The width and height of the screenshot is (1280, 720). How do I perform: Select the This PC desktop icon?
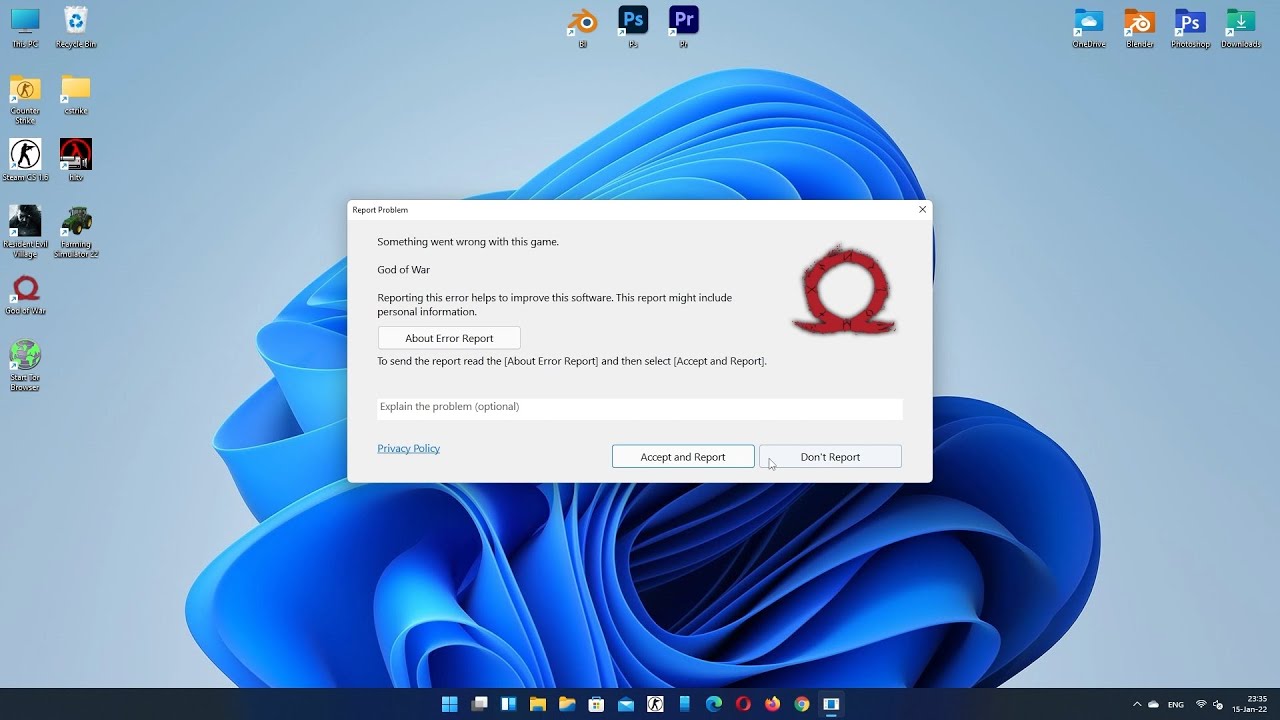click(x=25, y=27)
